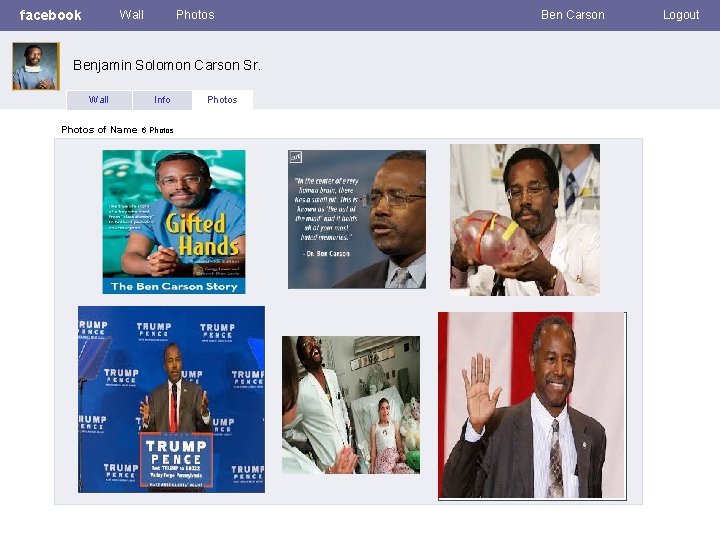Open the profile picture thumbnail
The height and width of the screenshot is (540, 720).
36,66
